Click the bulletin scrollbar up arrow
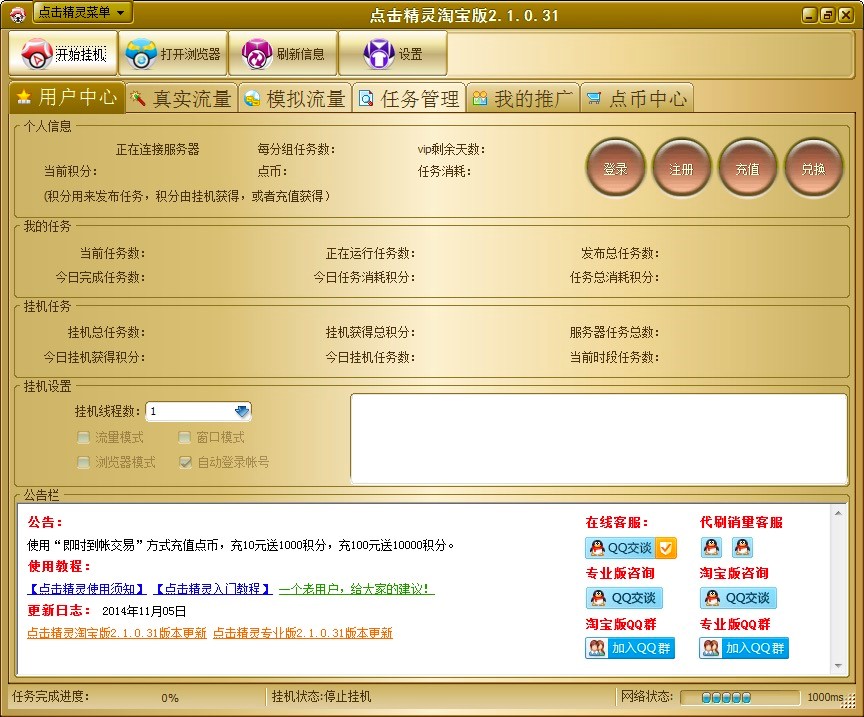Viewport: 864px width, 717px height. tap(838, 513)
